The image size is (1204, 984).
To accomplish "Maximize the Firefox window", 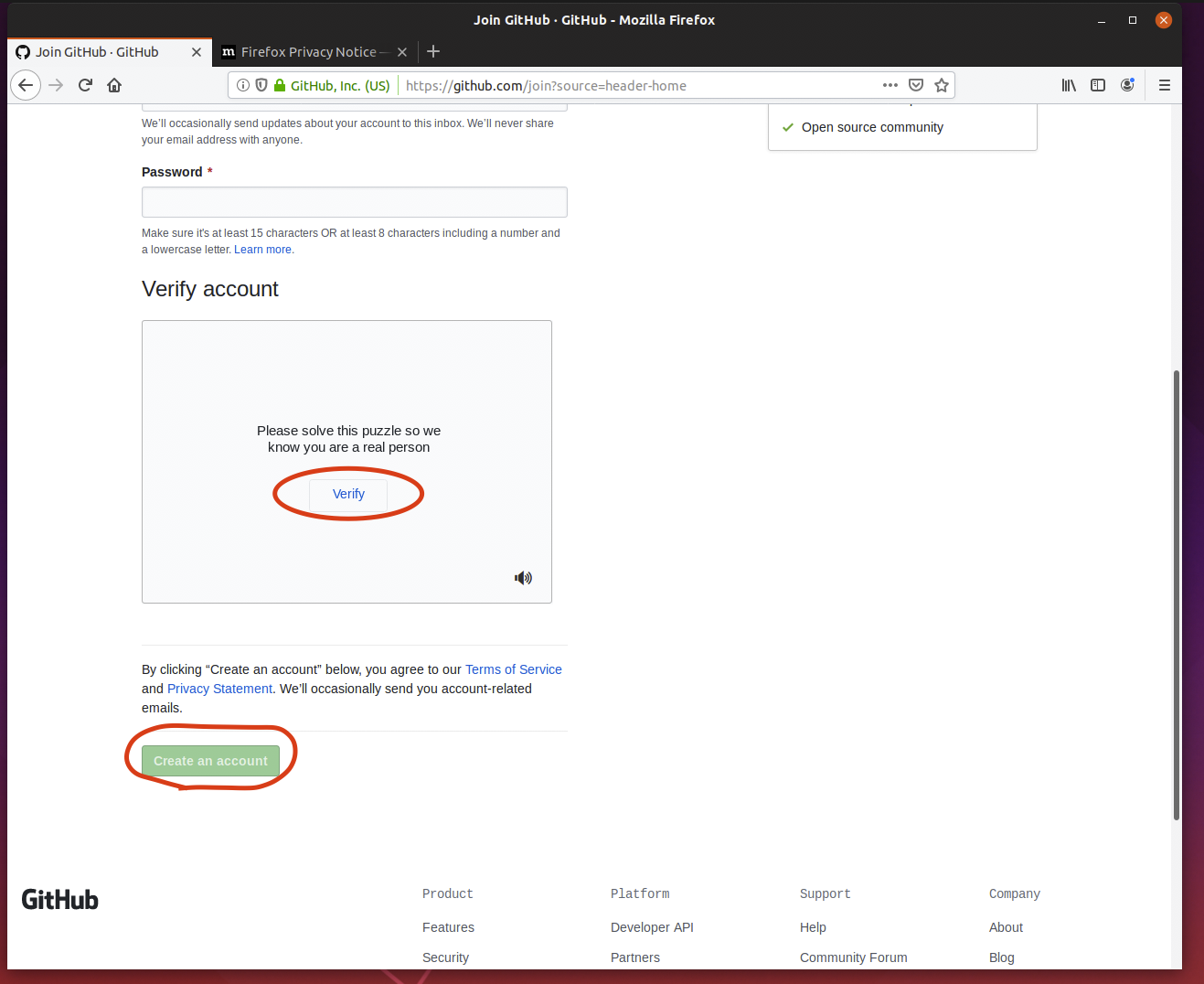I will click(x=1133, y=20).
